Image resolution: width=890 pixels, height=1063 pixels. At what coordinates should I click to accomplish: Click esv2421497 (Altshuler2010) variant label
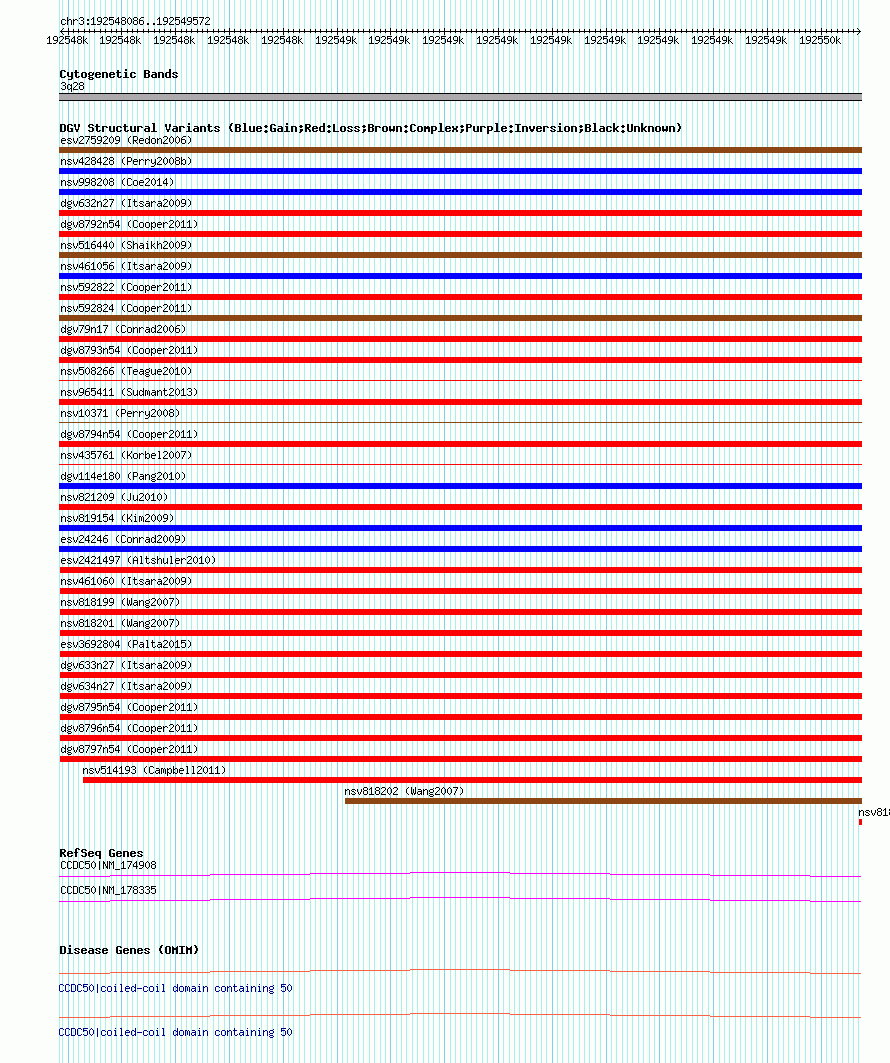pos(138,561)
